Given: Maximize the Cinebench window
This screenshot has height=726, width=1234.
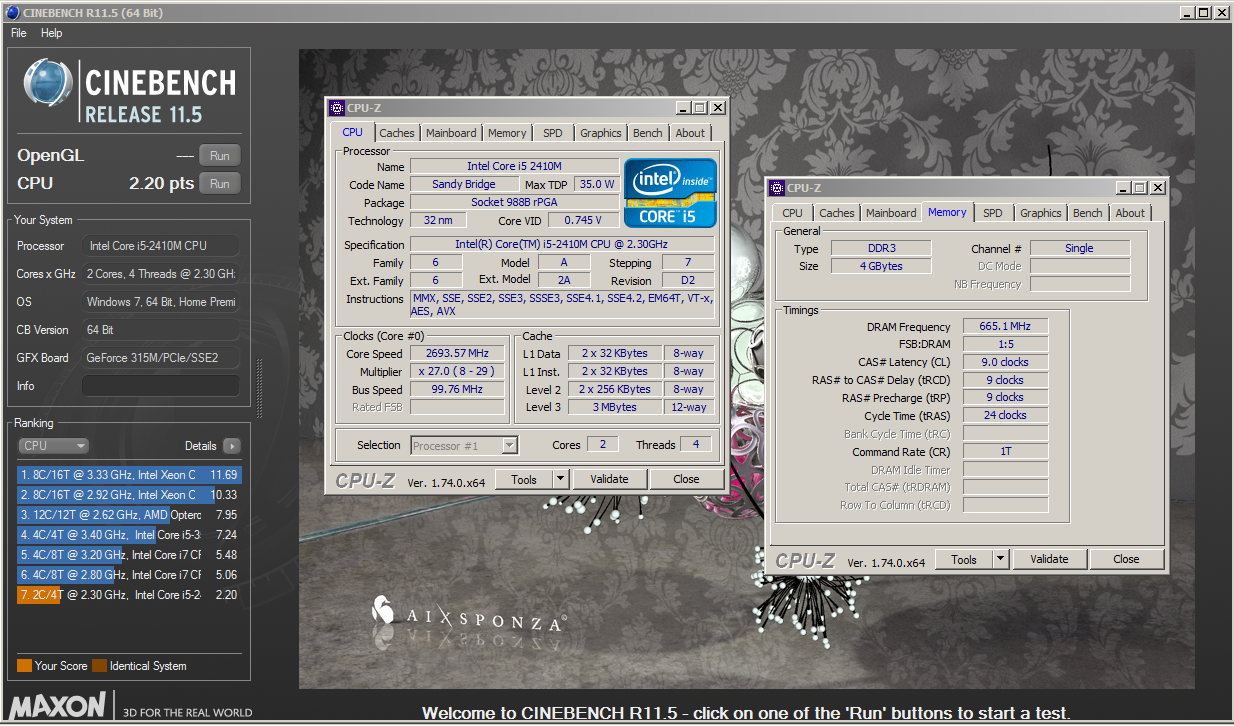Looking at the screenshot, I should click(1204, 12).
